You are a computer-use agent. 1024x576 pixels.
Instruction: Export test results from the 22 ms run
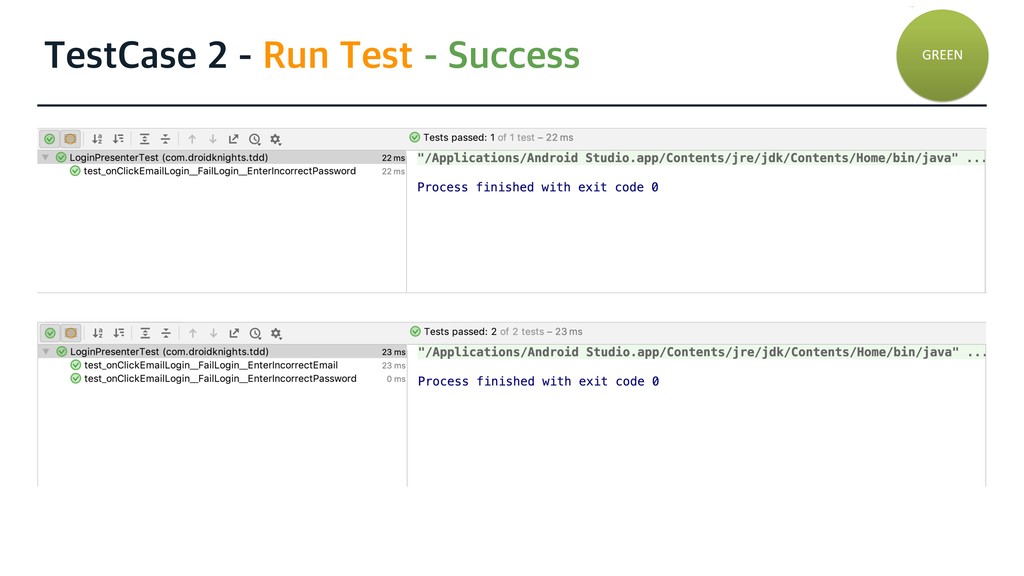[233, 139]
